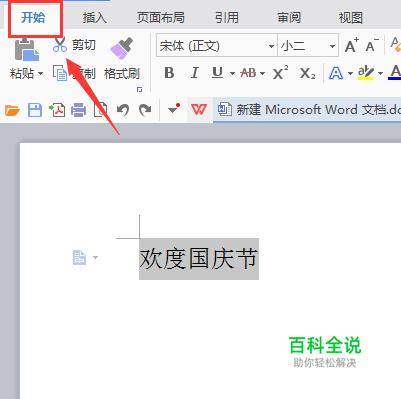Toggle superscript X² formatting
The image size is (401, 399).
(281, 73)
